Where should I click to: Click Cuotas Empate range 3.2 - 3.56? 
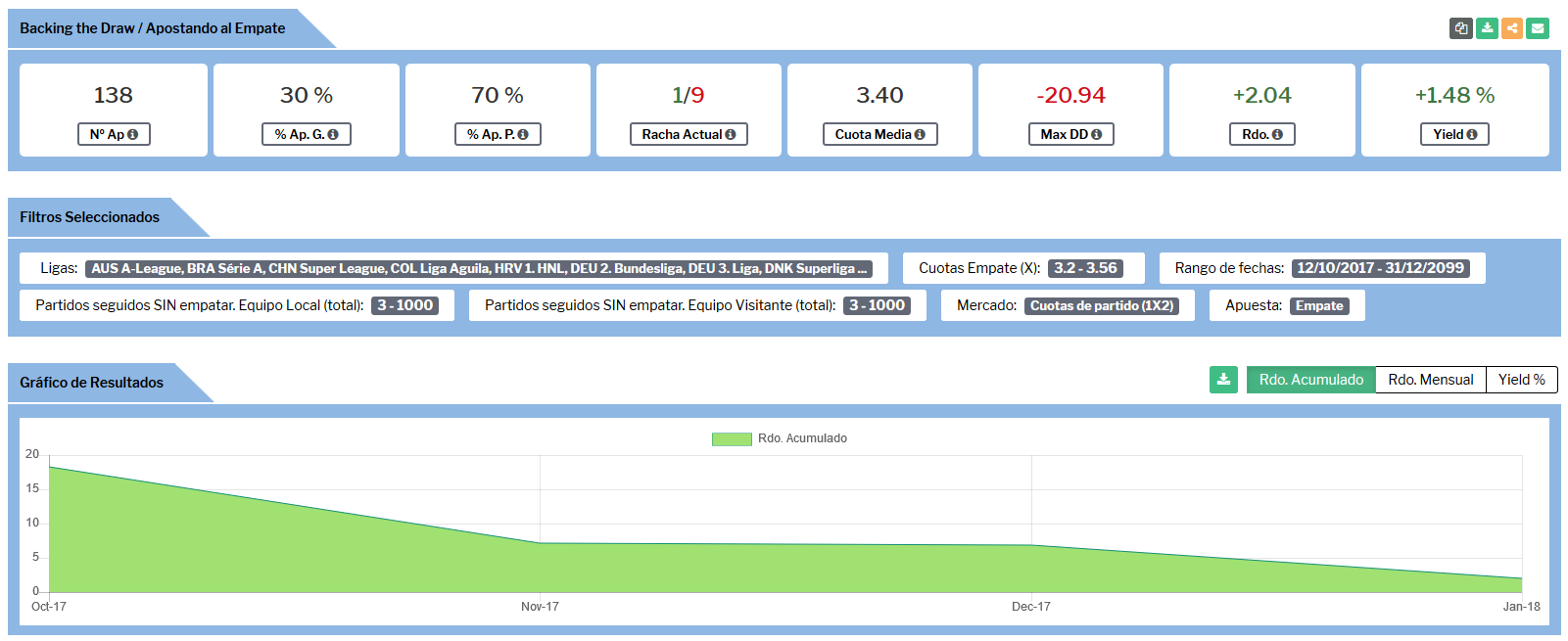tap(1085, 268)
